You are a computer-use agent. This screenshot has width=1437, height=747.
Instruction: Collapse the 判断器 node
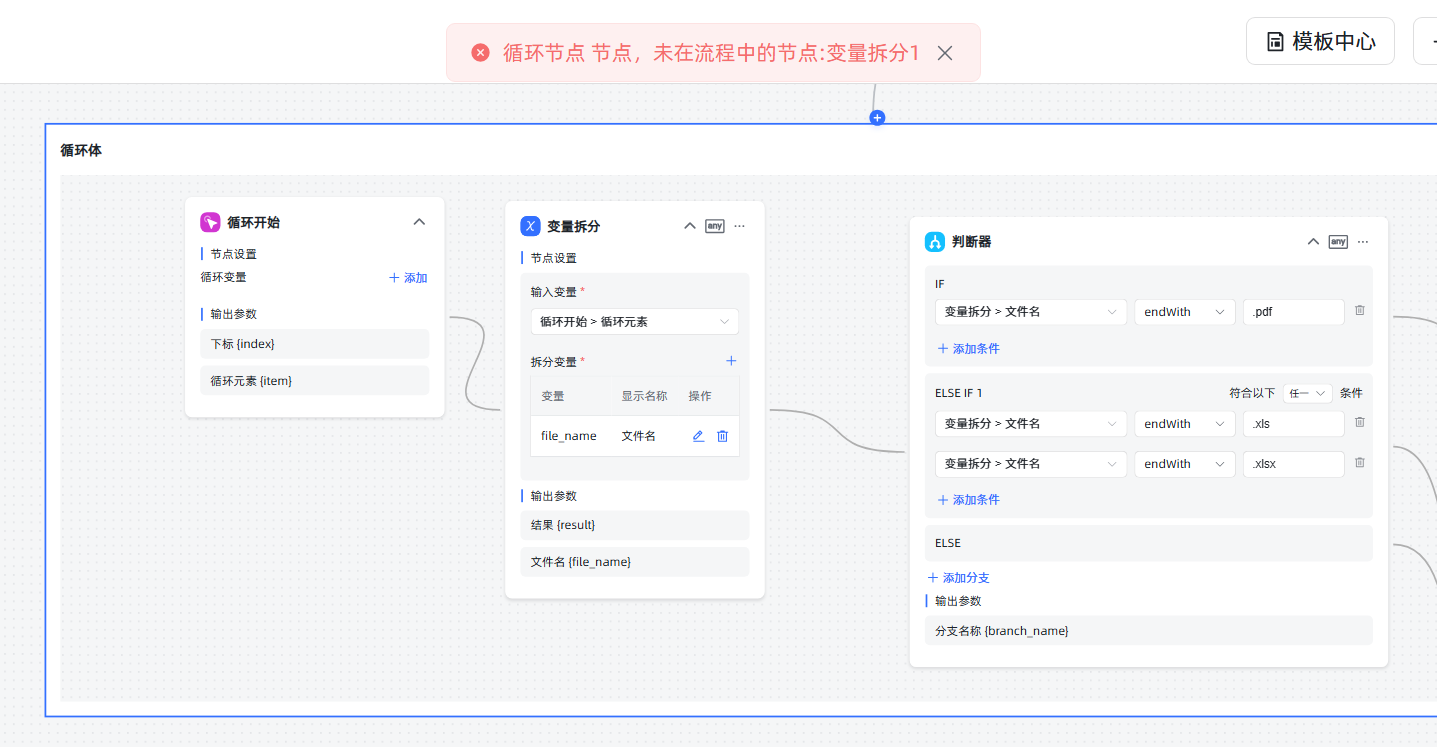(x=1313, y=242)
